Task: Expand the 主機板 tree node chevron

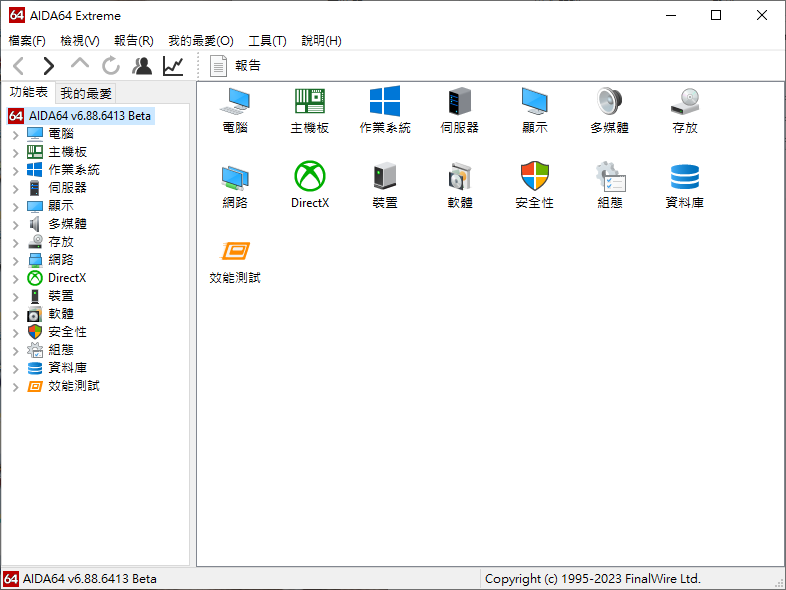Action: (16, 152)
